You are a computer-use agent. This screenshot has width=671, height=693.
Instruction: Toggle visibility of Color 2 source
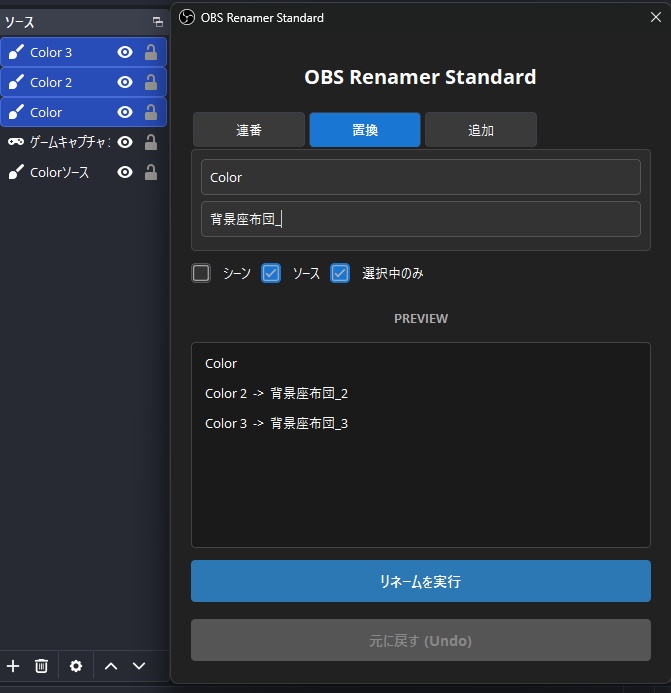coord(125,82)
